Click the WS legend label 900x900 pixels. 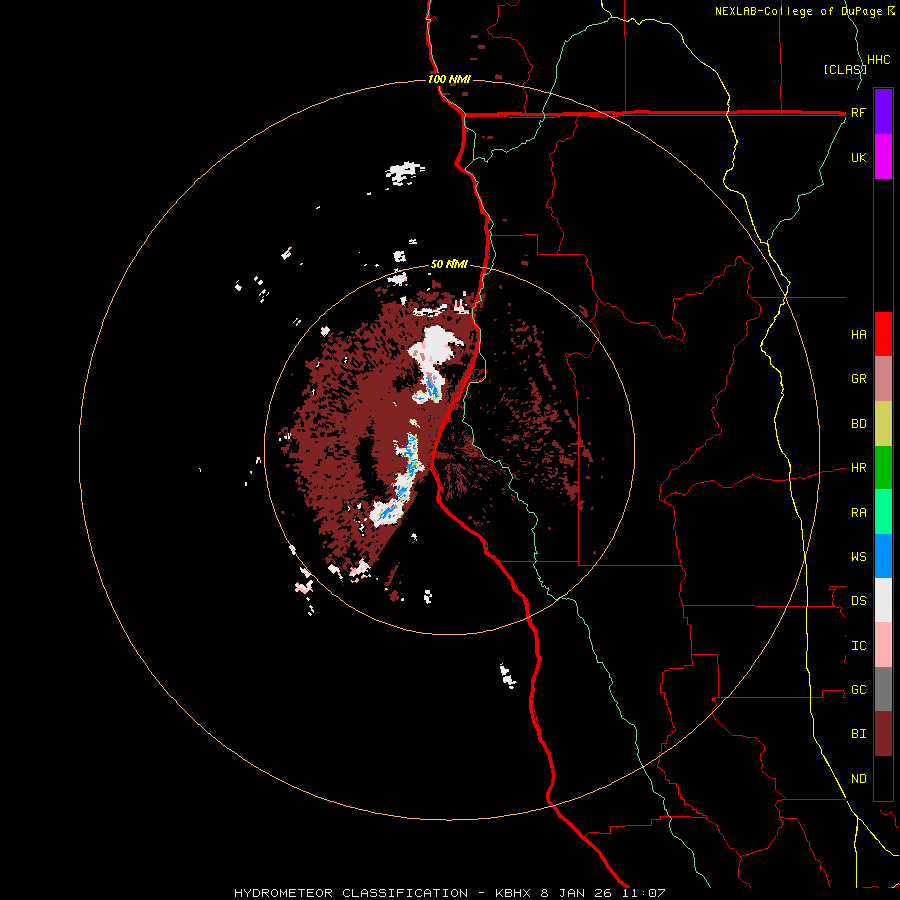point(858,557)
